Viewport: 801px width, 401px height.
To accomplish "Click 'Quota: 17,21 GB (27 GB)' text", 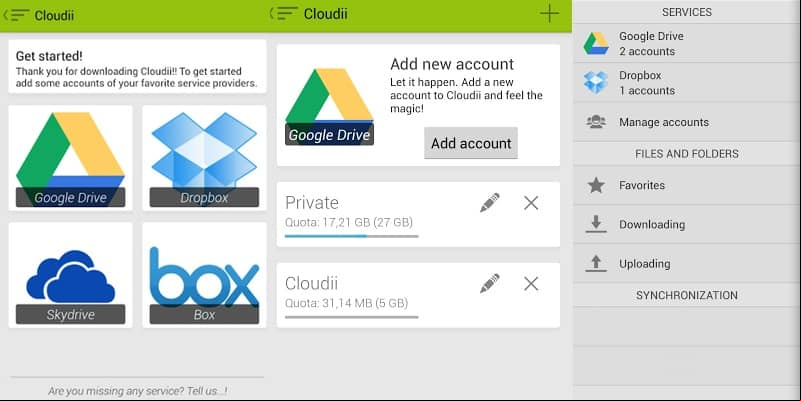I will point(349,222).
